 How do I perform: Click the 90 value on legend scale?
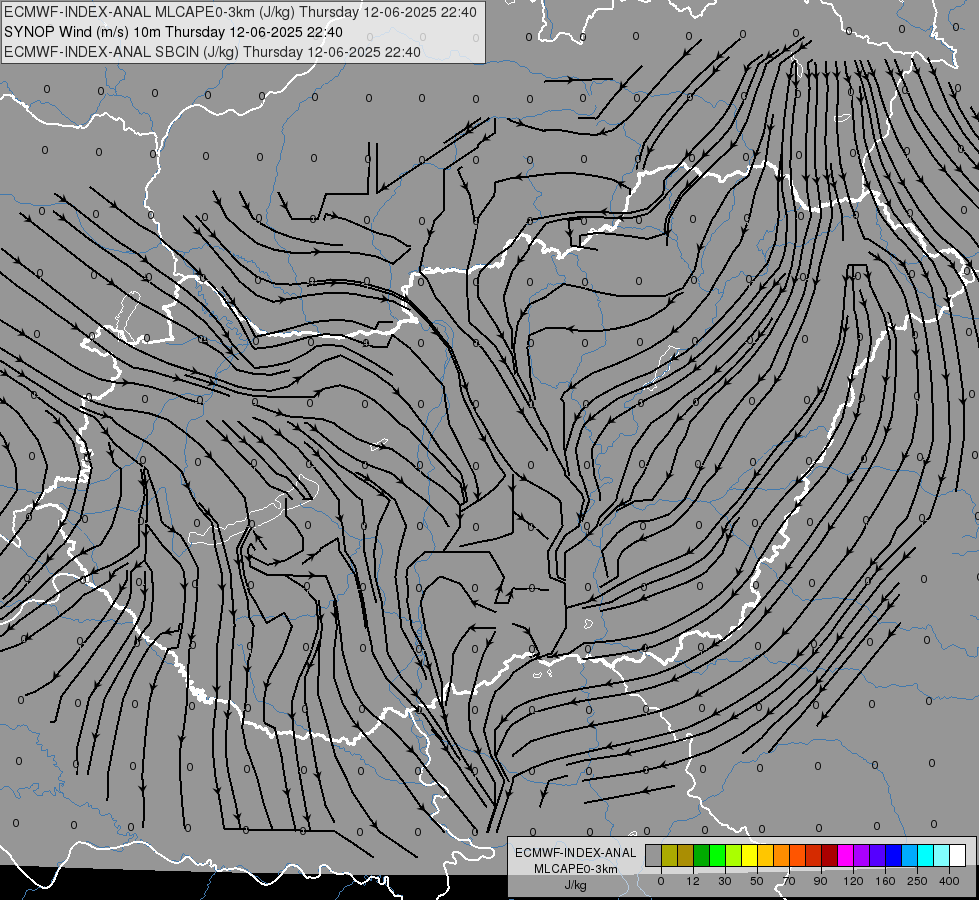pos(821,881)
